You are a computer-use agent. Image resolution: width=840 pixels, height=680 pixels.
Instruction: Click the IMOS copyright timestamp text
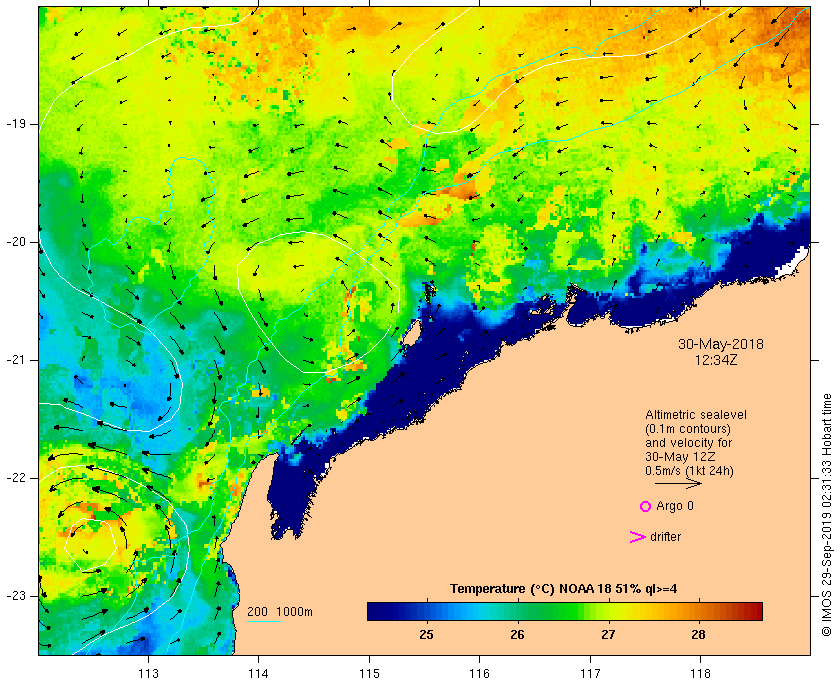pyautogui.click(x=827, y=515)
